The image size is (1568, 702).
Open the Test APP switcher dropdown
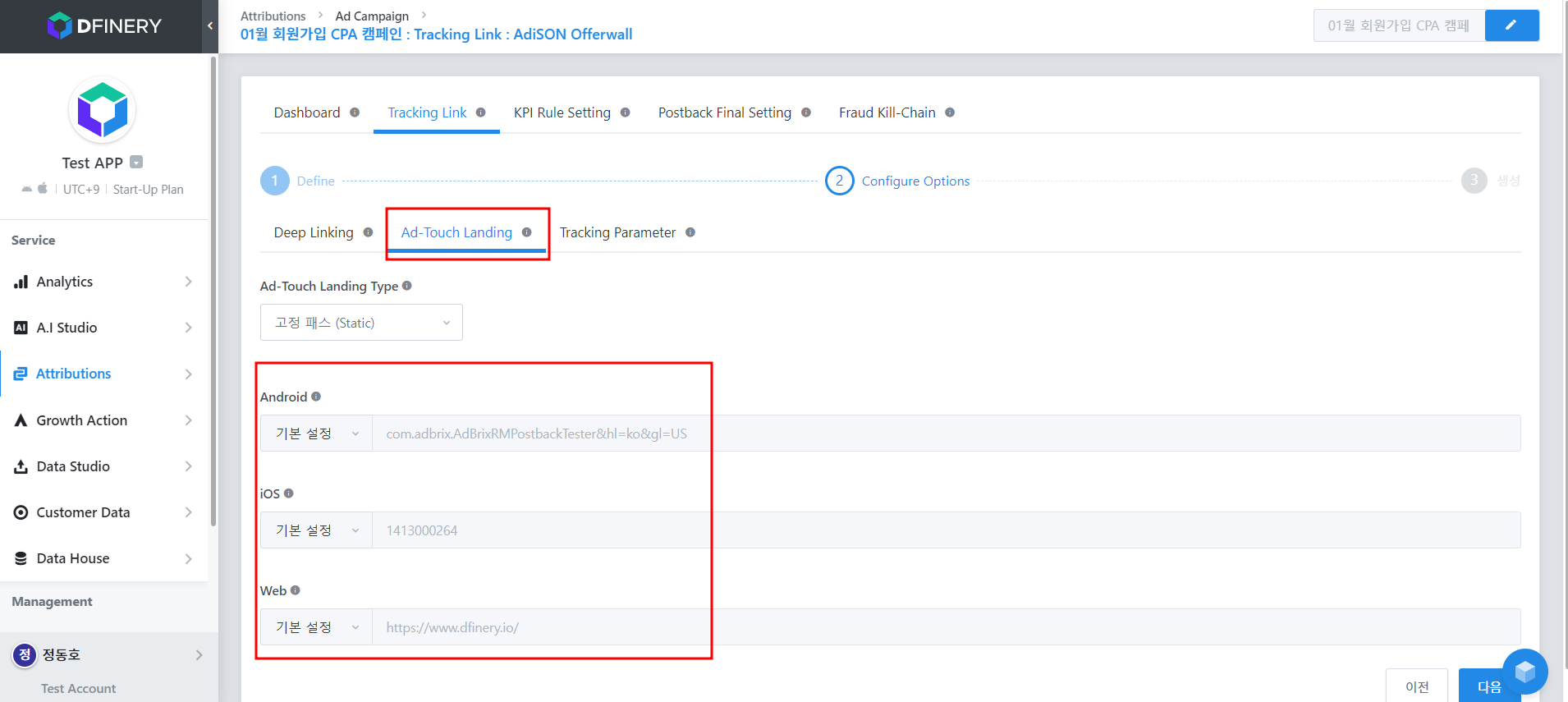click(x=136, y=162)
